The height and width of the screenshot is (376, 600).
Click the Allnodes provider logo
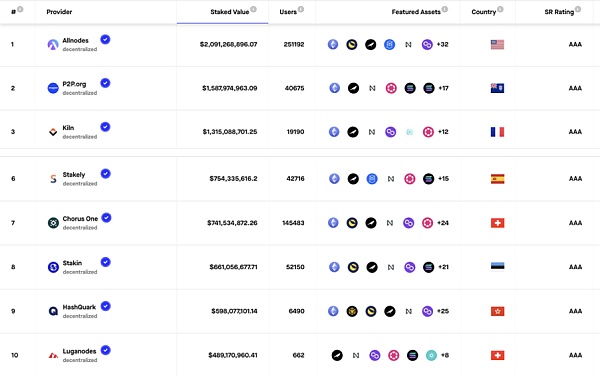53,44
